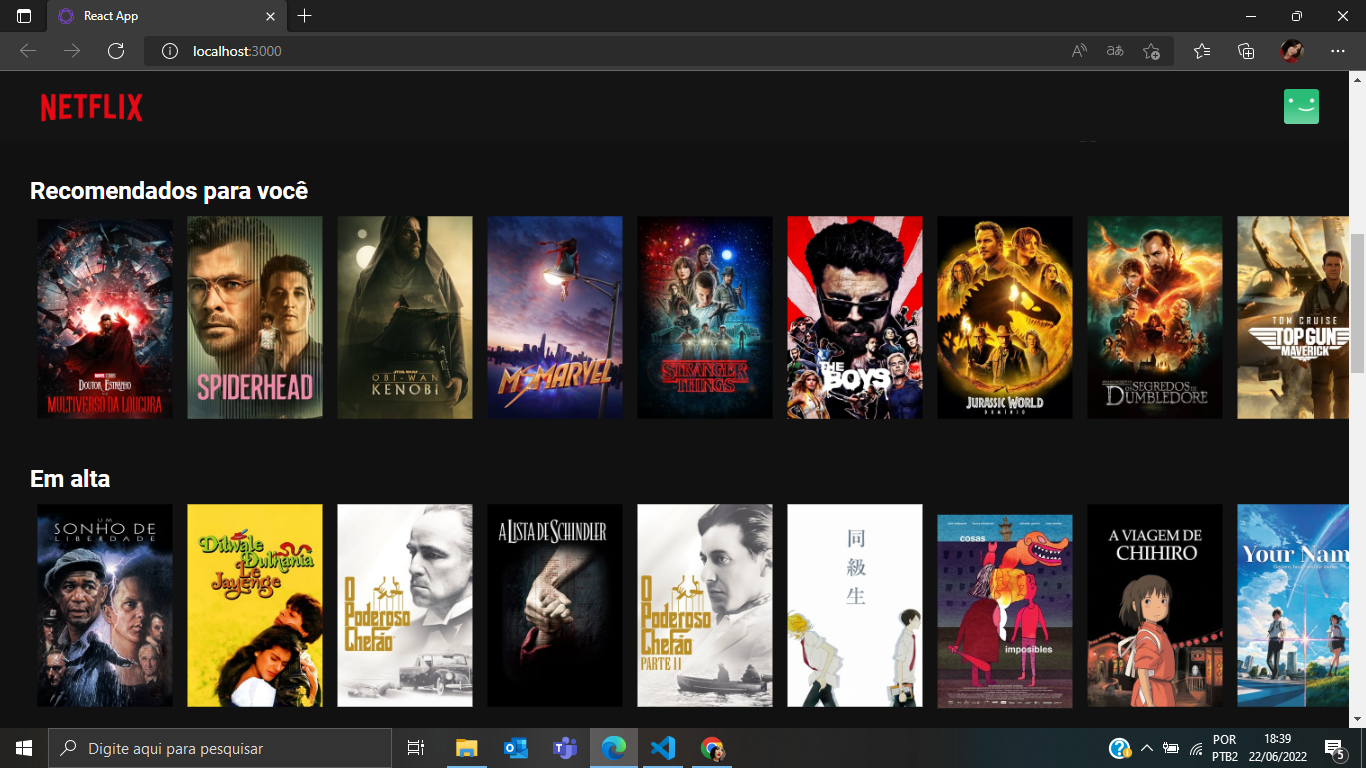
Task: Open the Edge settings ellipsis menu
Action: (x=1336, y=51)
